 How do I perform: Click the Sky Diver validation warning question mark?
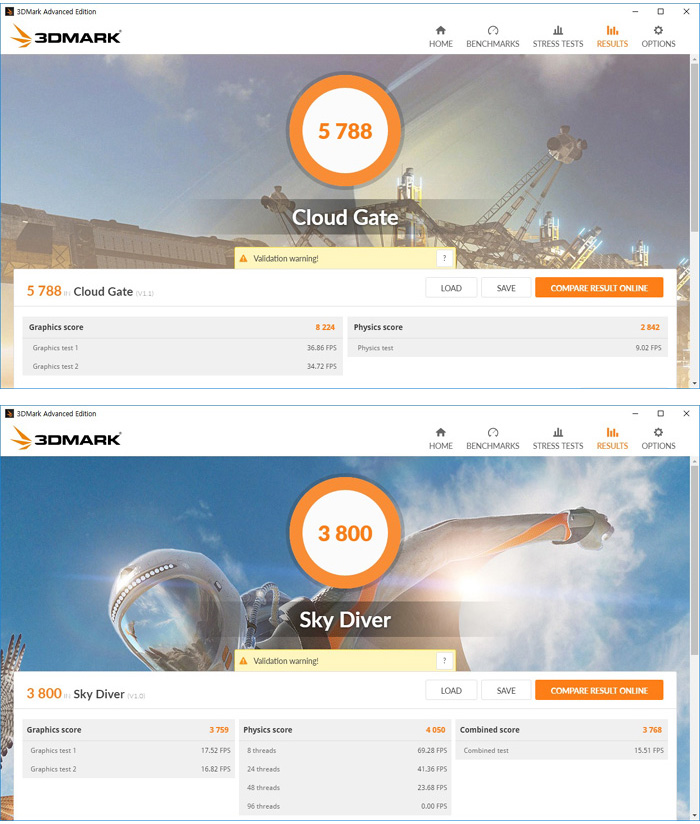click(x=445, y=661)
